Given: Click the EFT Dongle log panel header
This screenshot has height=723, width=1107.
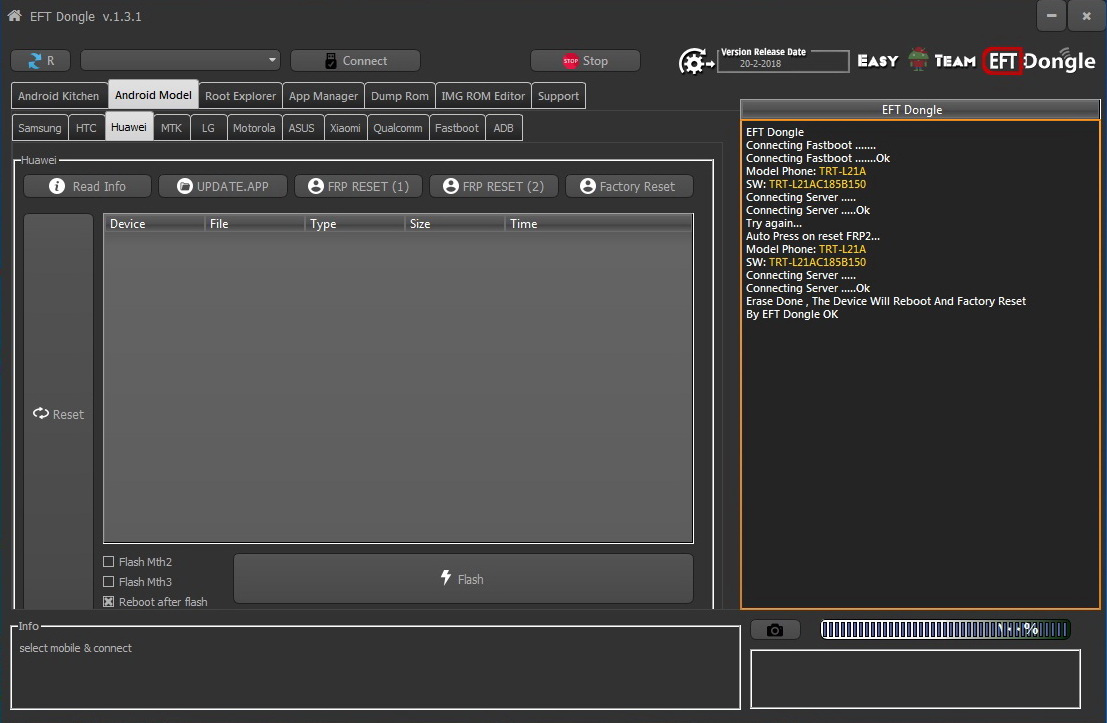Looking at the screenshot, I should click(920, 109).
